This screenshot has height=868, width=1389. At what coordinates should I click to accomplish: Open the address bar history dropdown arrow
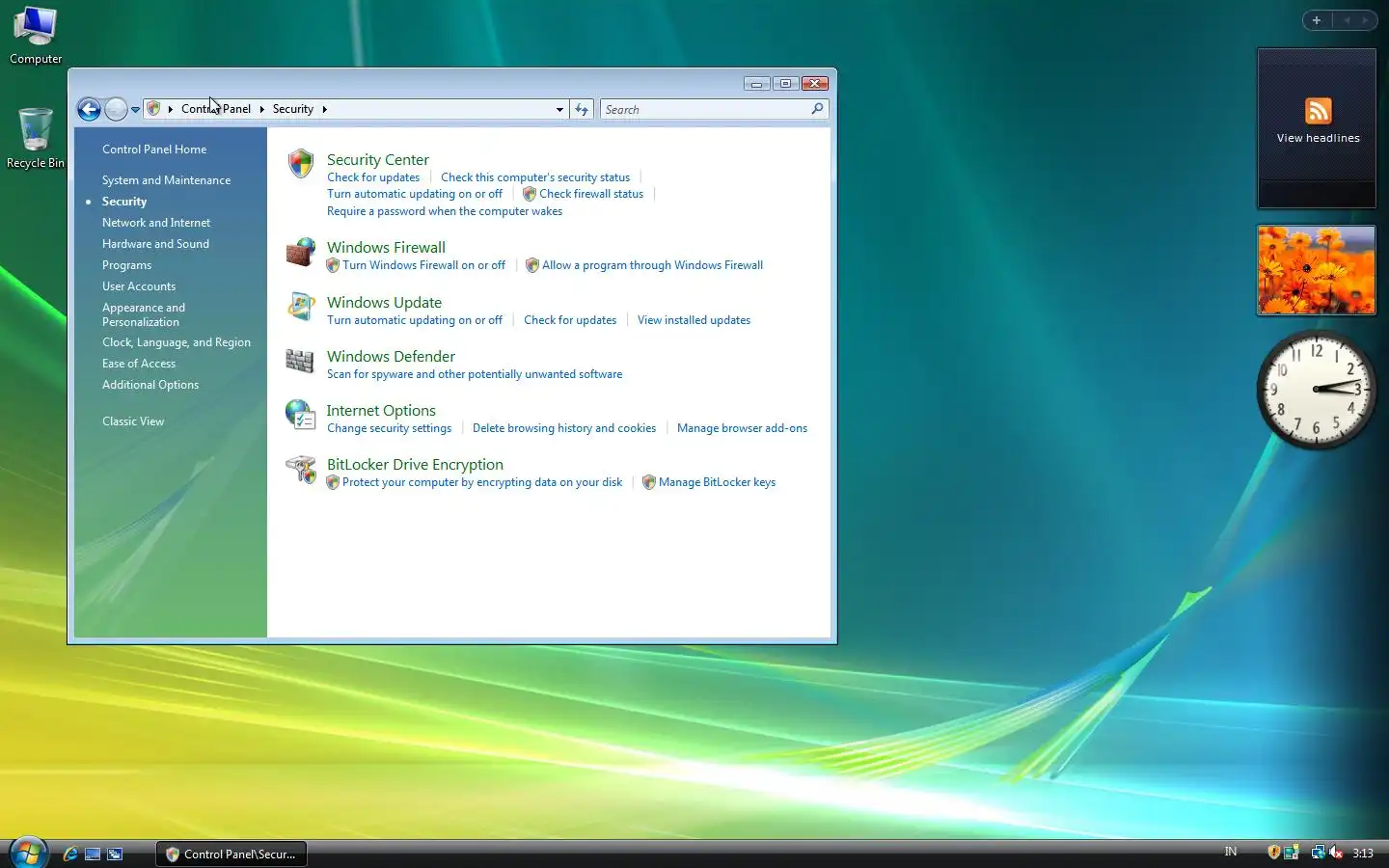click(x=559, y=109)
